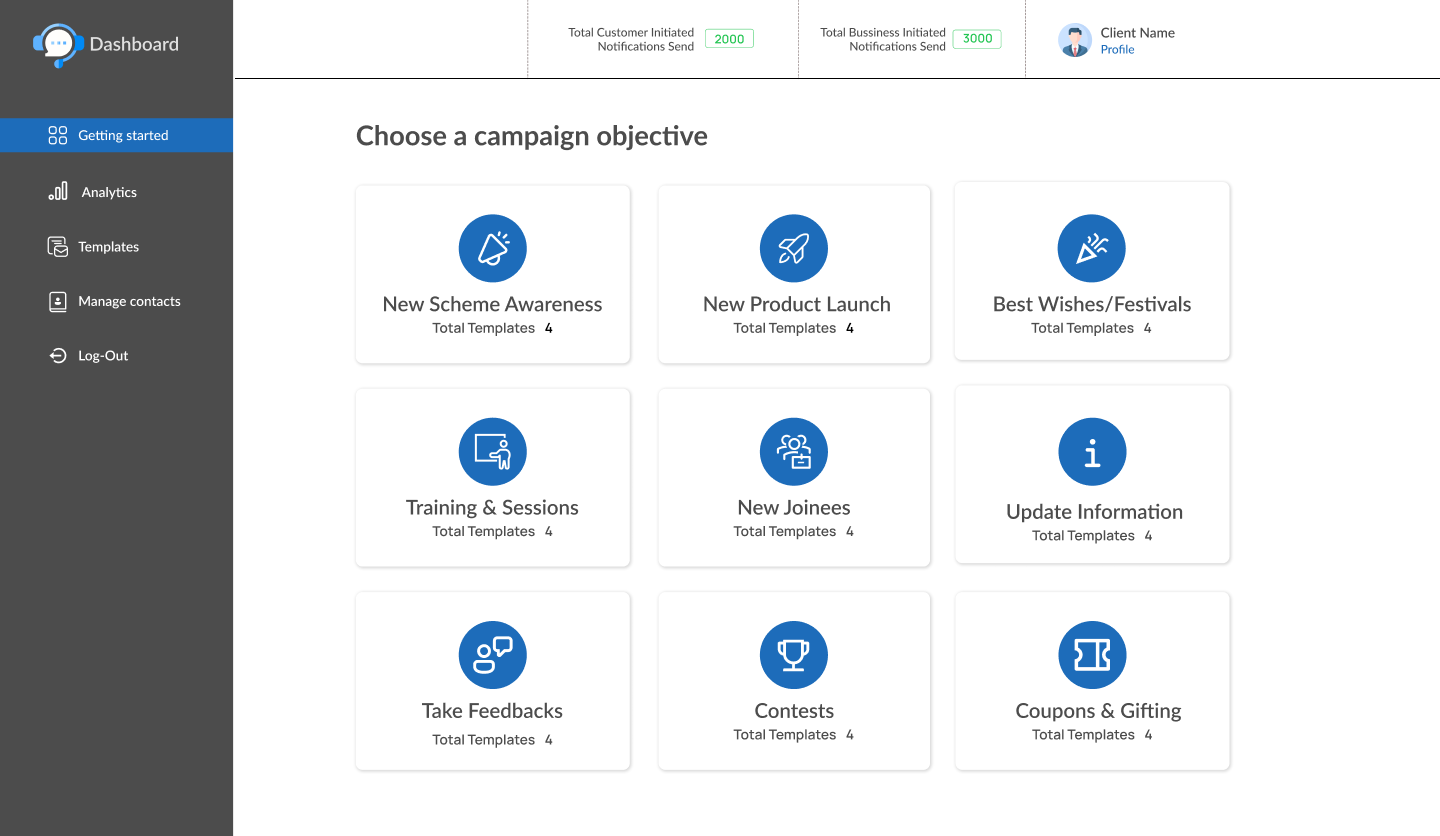This screenshot has height=836, width=1440.
Task: Click the 2000 customer notifications count badge
Action: click(x=729, y=39)
